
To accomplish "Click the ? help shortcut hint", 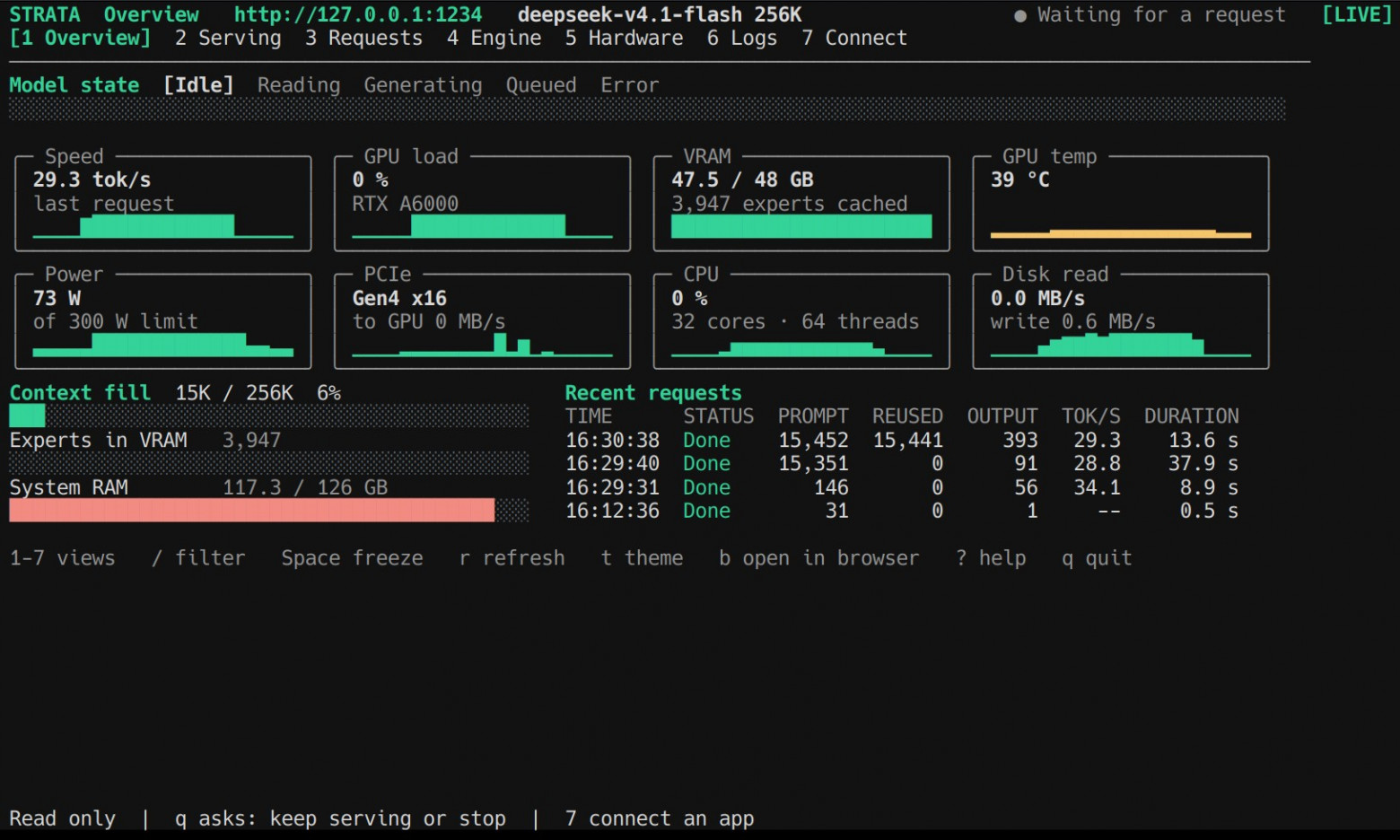I will point(991,558).
